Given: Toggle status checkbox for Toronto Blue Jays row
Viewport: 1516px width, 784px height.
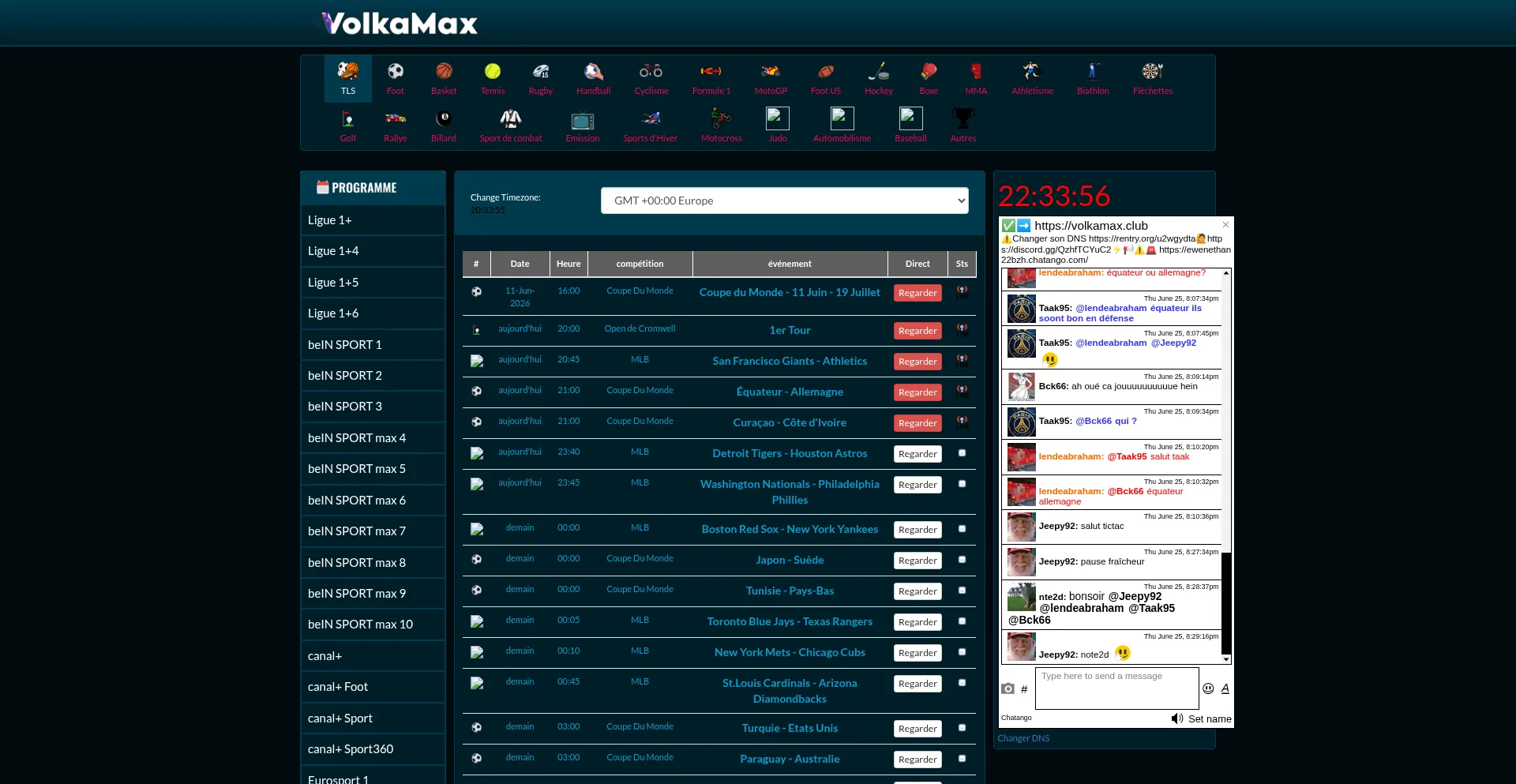Looking at the screenshot, I should tap(962, 621).
